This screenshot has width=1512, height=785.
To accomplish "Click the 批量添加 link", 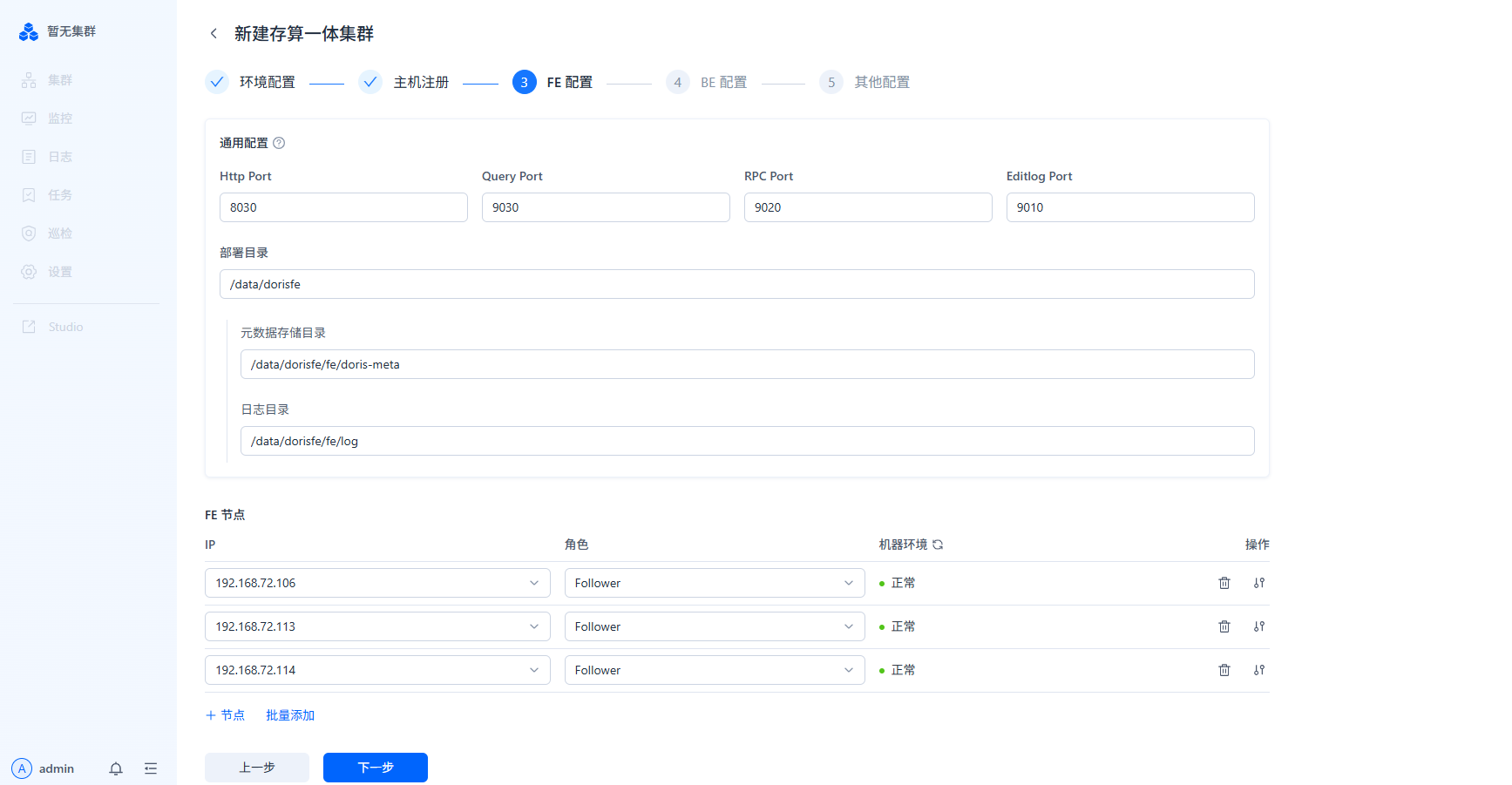I will [290, 715].
